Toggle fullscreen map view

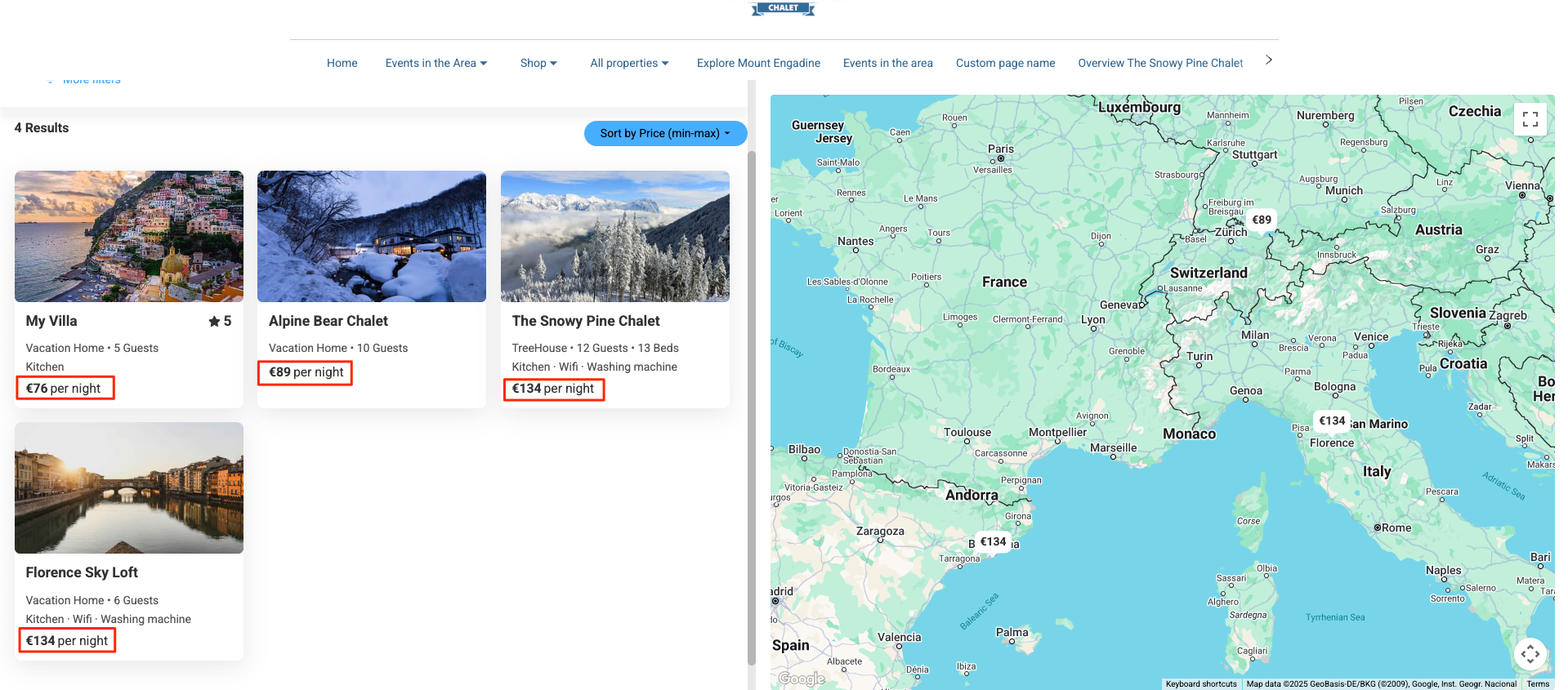[1530, 119]
